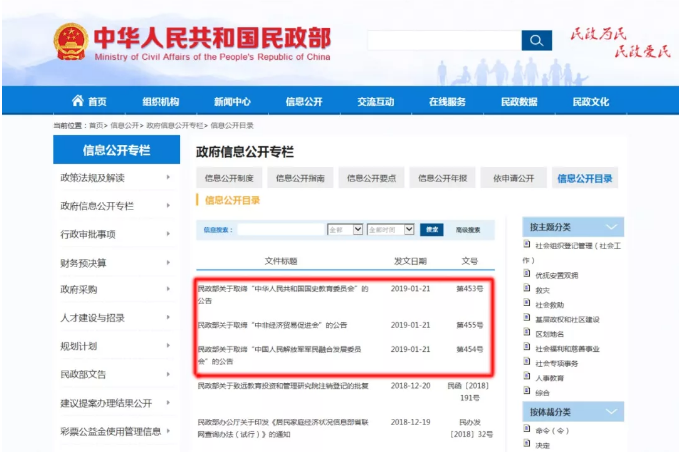Expand 政府采购 sidebar arrow
The image size is (685, 452).
(168, 289)
